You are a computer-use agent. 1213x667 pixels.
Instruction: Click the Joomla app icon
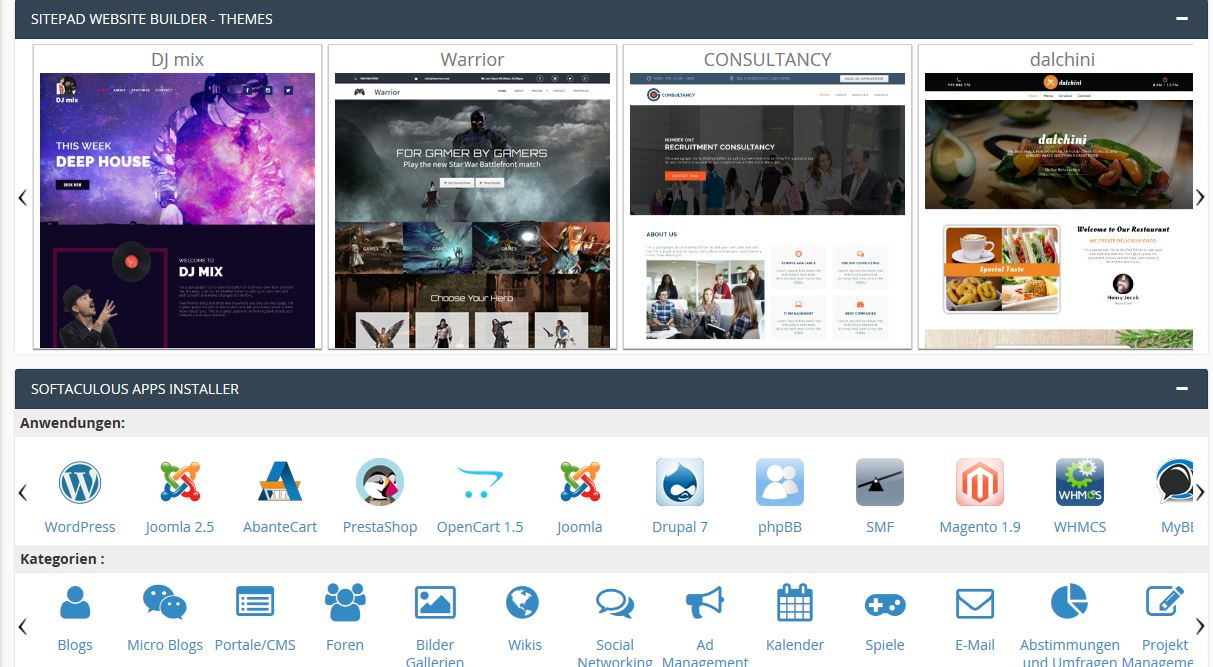point(580,483)
